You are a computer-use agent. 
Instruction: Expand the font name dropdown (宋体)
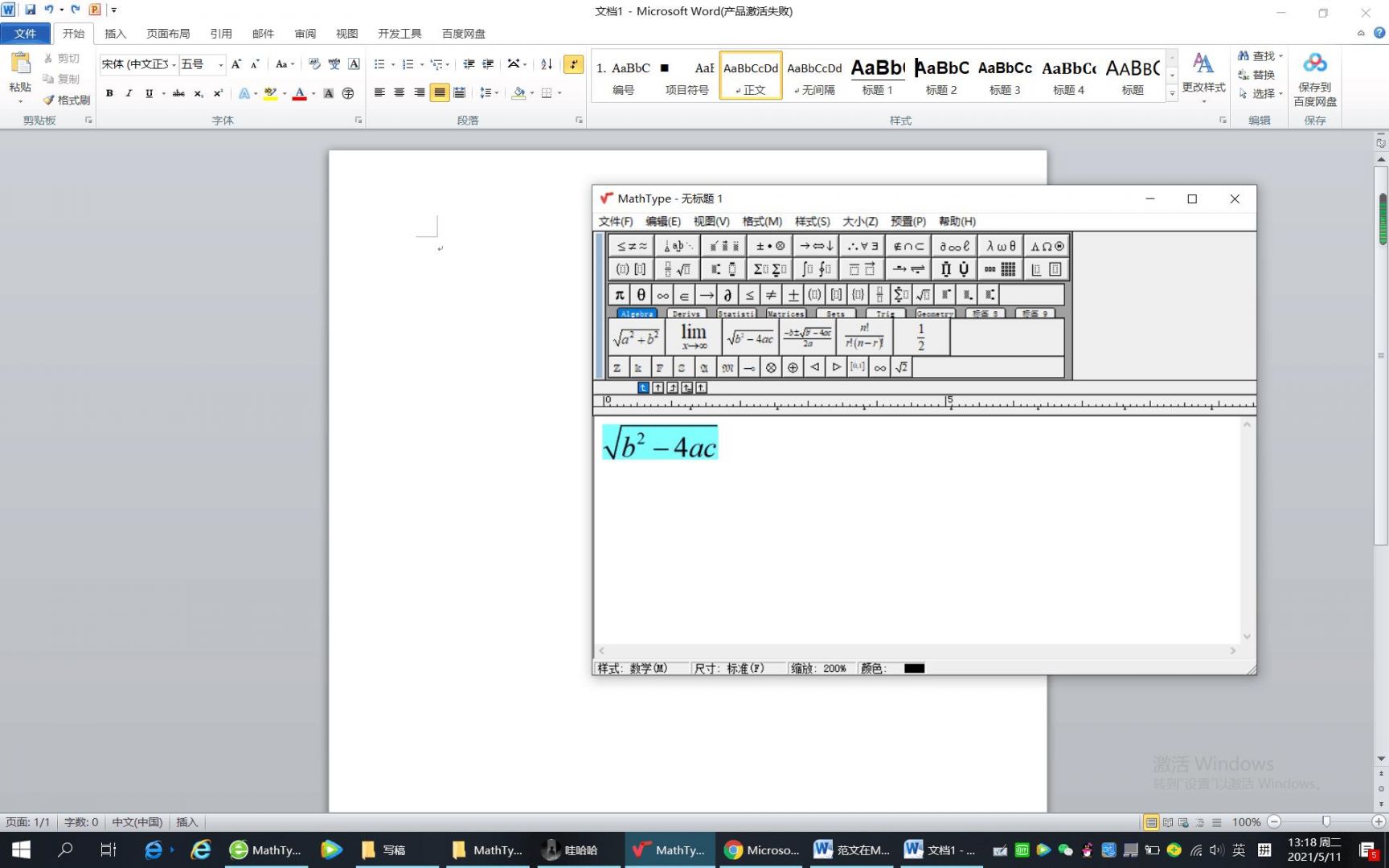[174, 64]
